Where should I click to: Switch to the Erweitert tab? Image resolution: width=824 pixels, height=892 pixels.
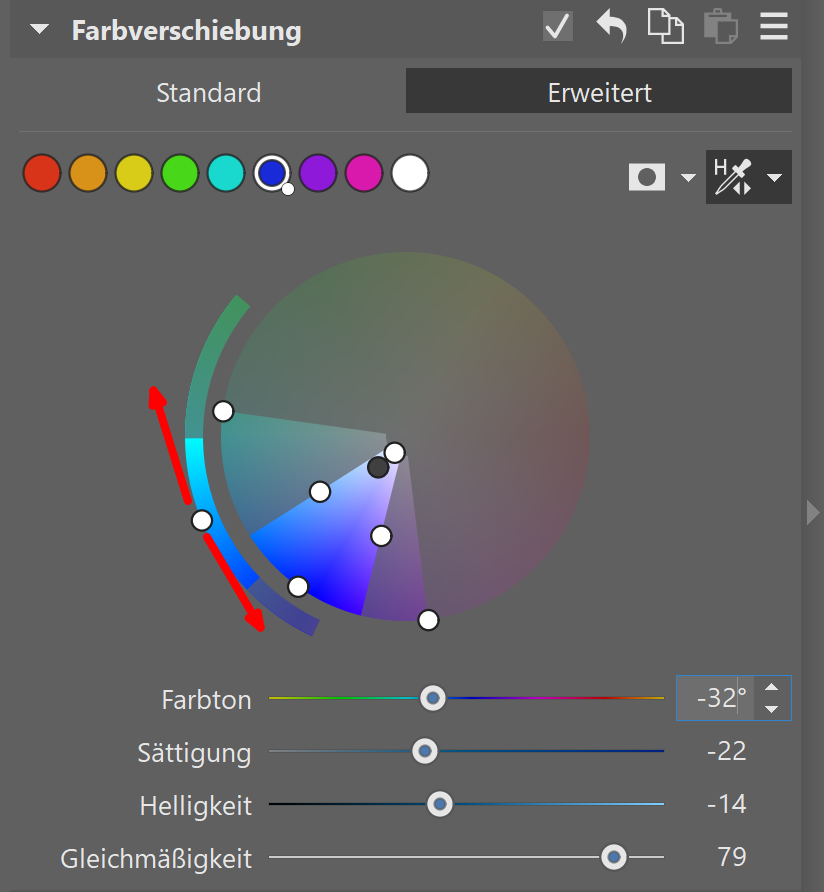coord(599,93)
